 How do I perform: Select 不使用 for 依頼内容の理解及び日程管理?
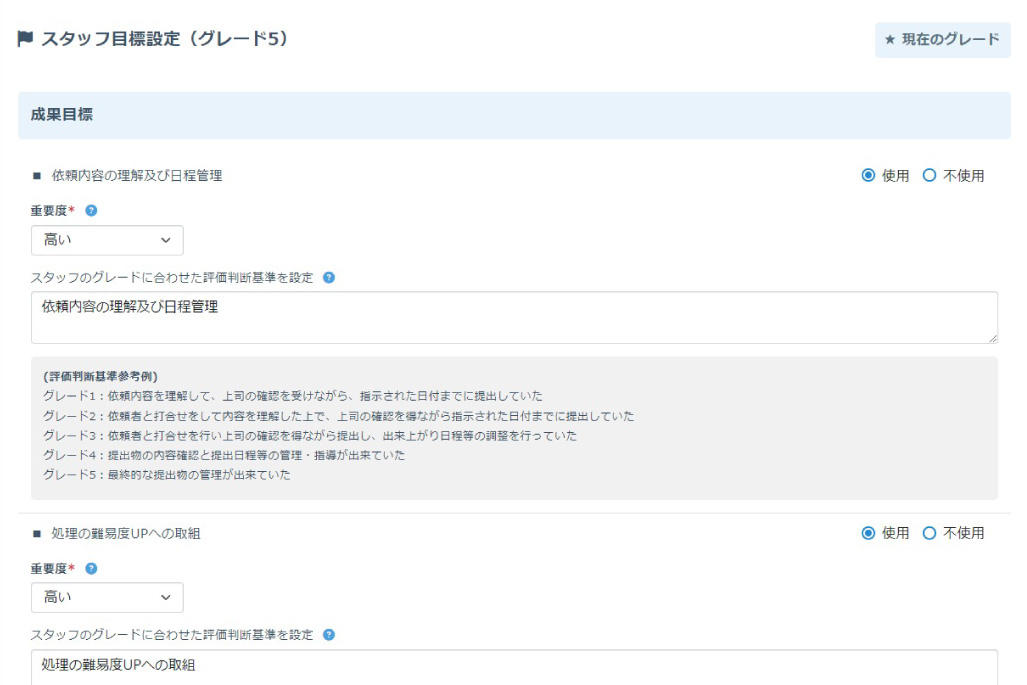coord(929,175)
